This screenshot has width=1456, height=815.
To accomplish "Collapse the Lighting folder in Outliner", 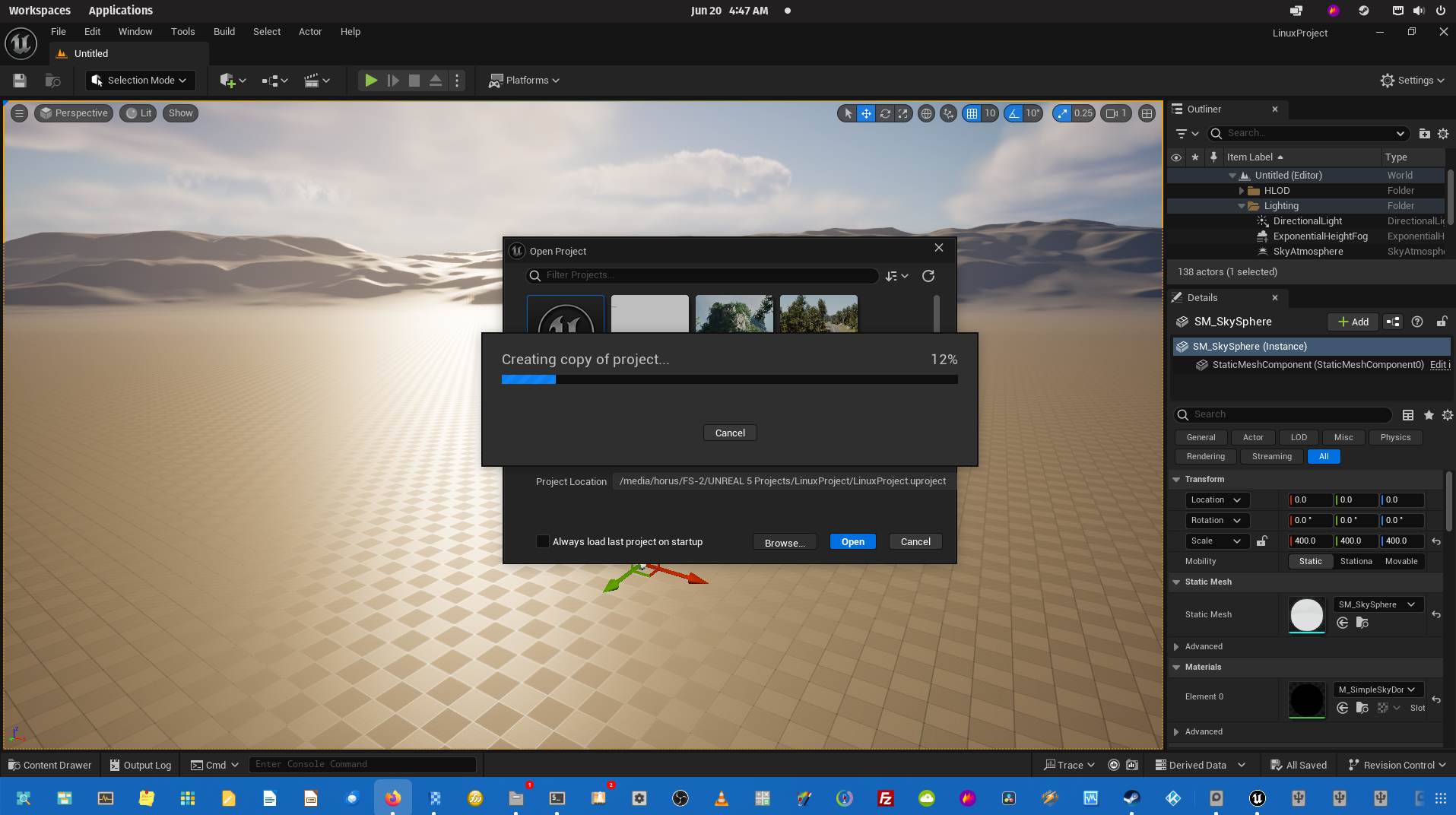I will [x=1242, y=206].
